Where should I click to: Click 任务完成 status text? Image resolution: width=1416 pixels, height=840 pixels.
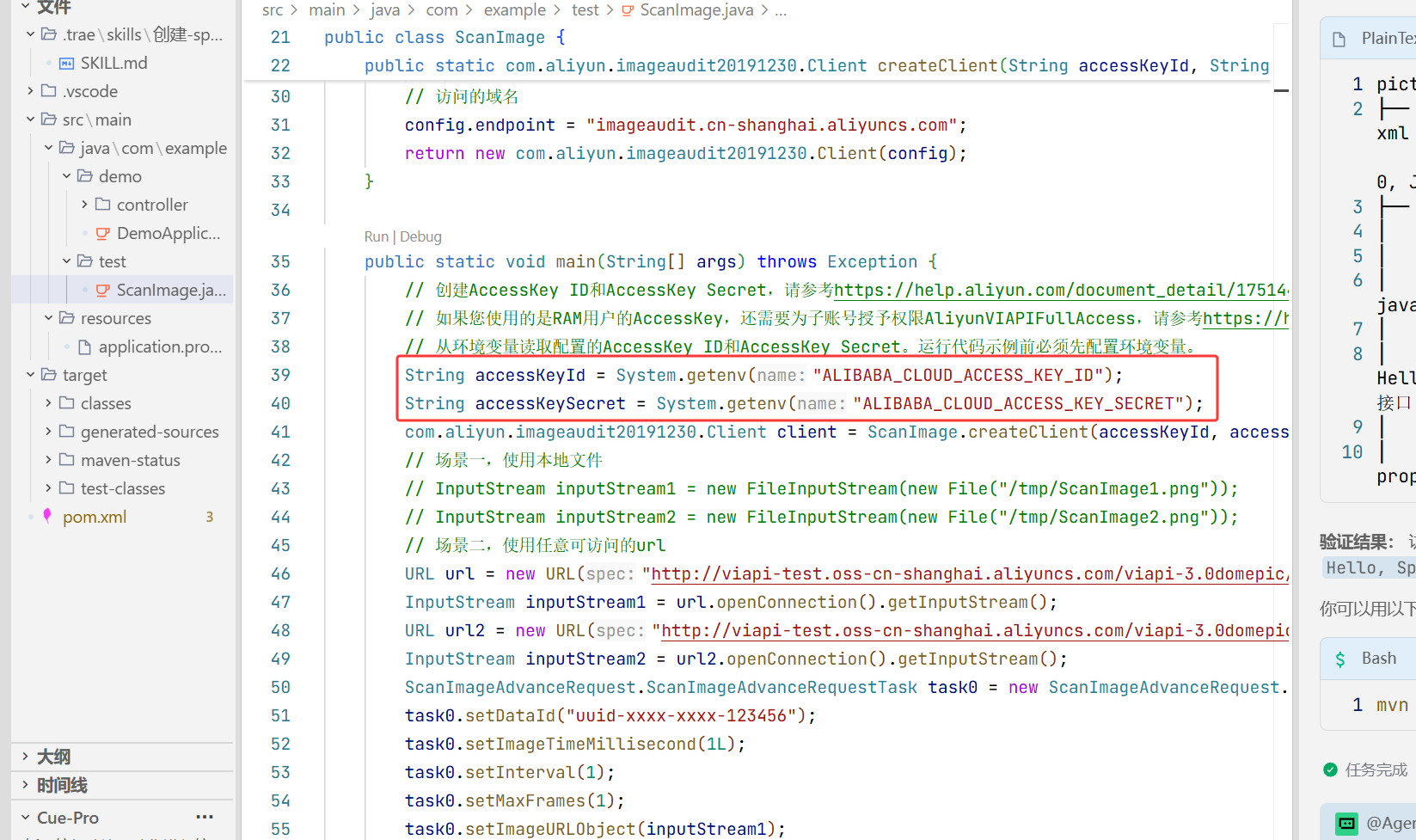click(1376, 769)
